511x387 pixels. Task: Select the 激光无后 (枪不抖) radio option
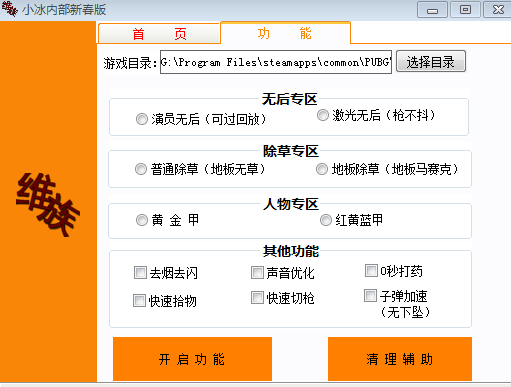pos(323,115)
